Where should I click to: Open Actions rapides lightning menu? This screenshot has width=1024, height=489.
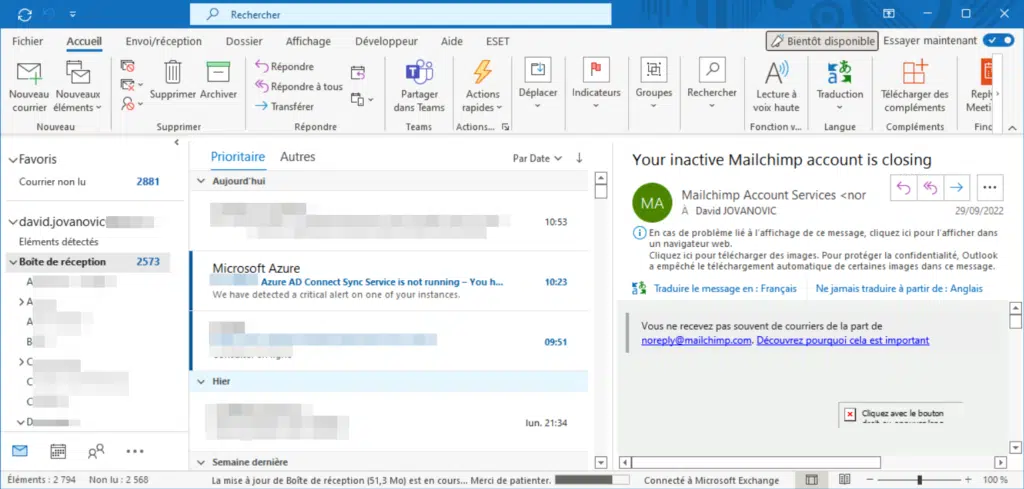[x=483, y=87]
